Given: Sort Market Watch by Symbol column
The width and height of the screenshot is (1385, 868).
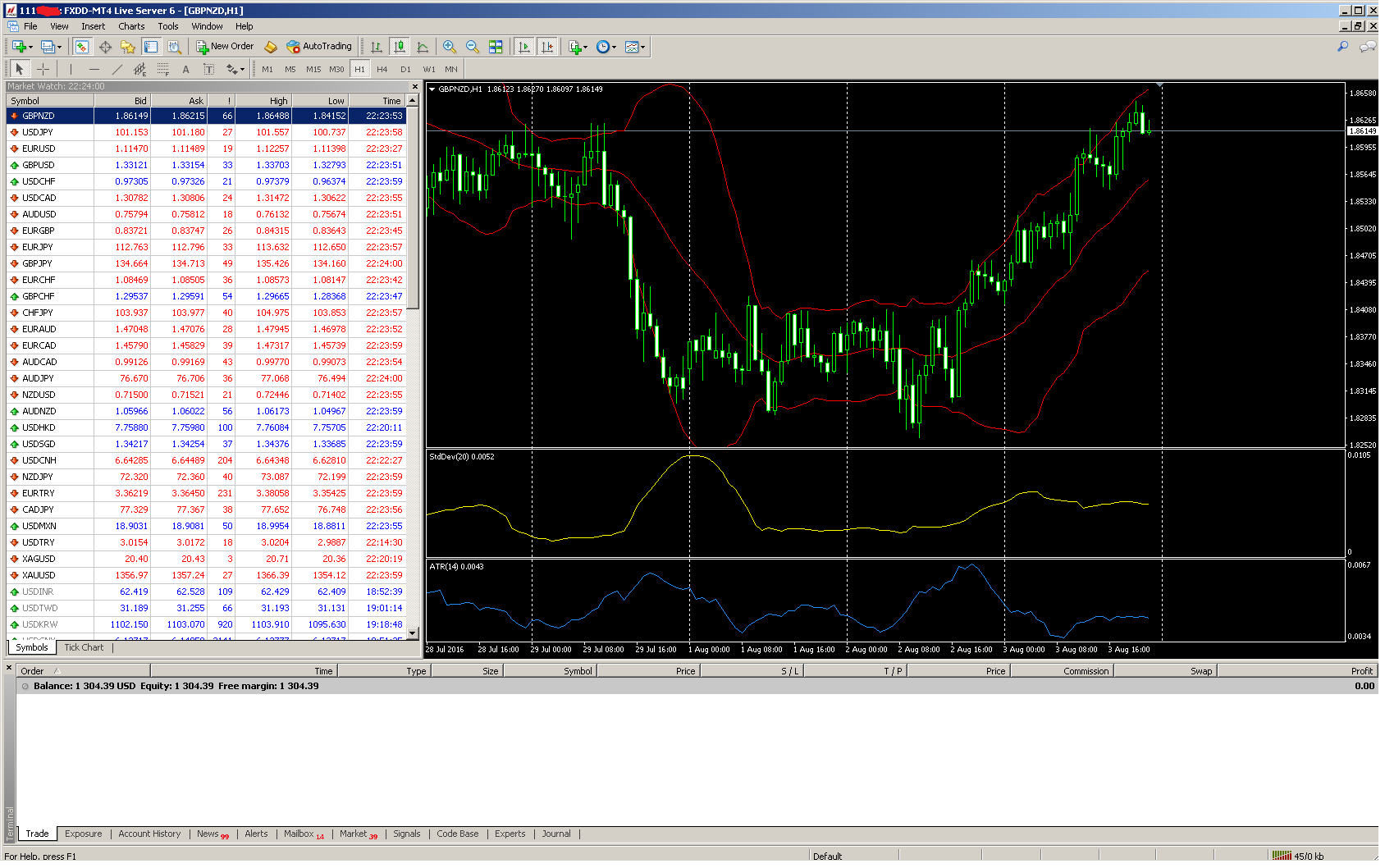Looking at the screenshot, I should point(50,101).
